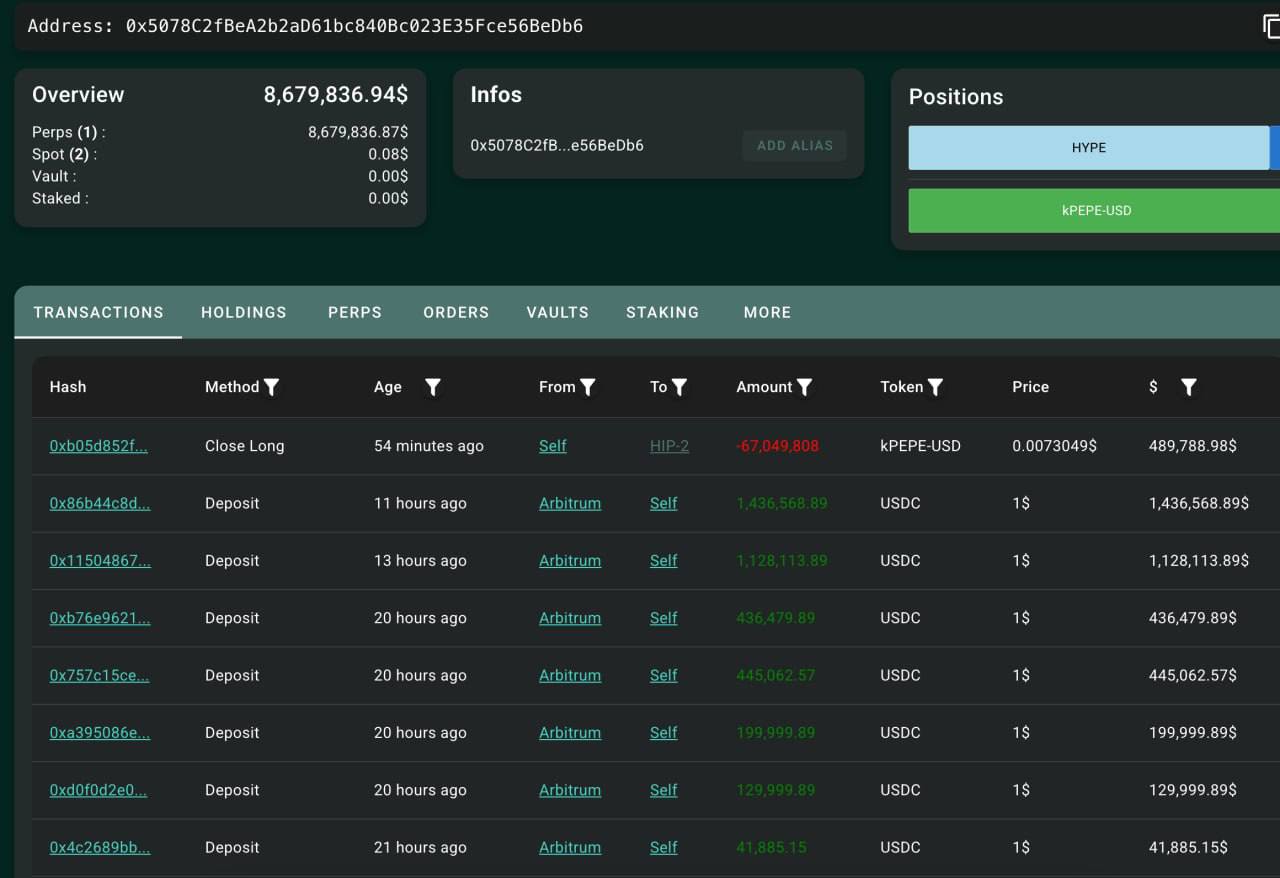This screenshot has height=878, width=1280.
Task: Switch to the Perps tab
Action: coord(355,312)
